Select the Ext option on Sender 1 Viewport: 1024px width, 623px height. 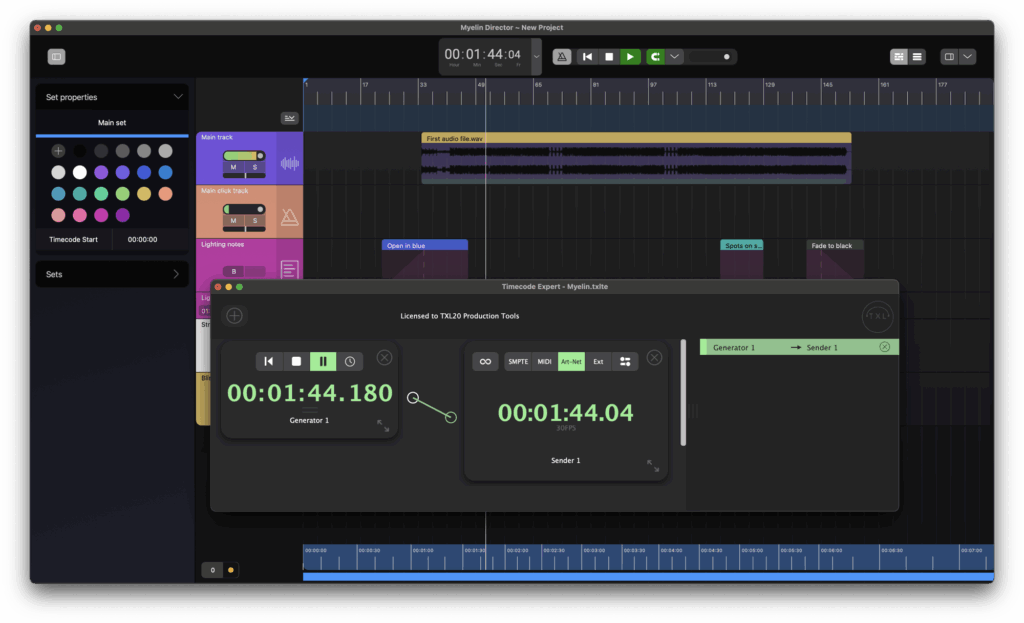598,361
